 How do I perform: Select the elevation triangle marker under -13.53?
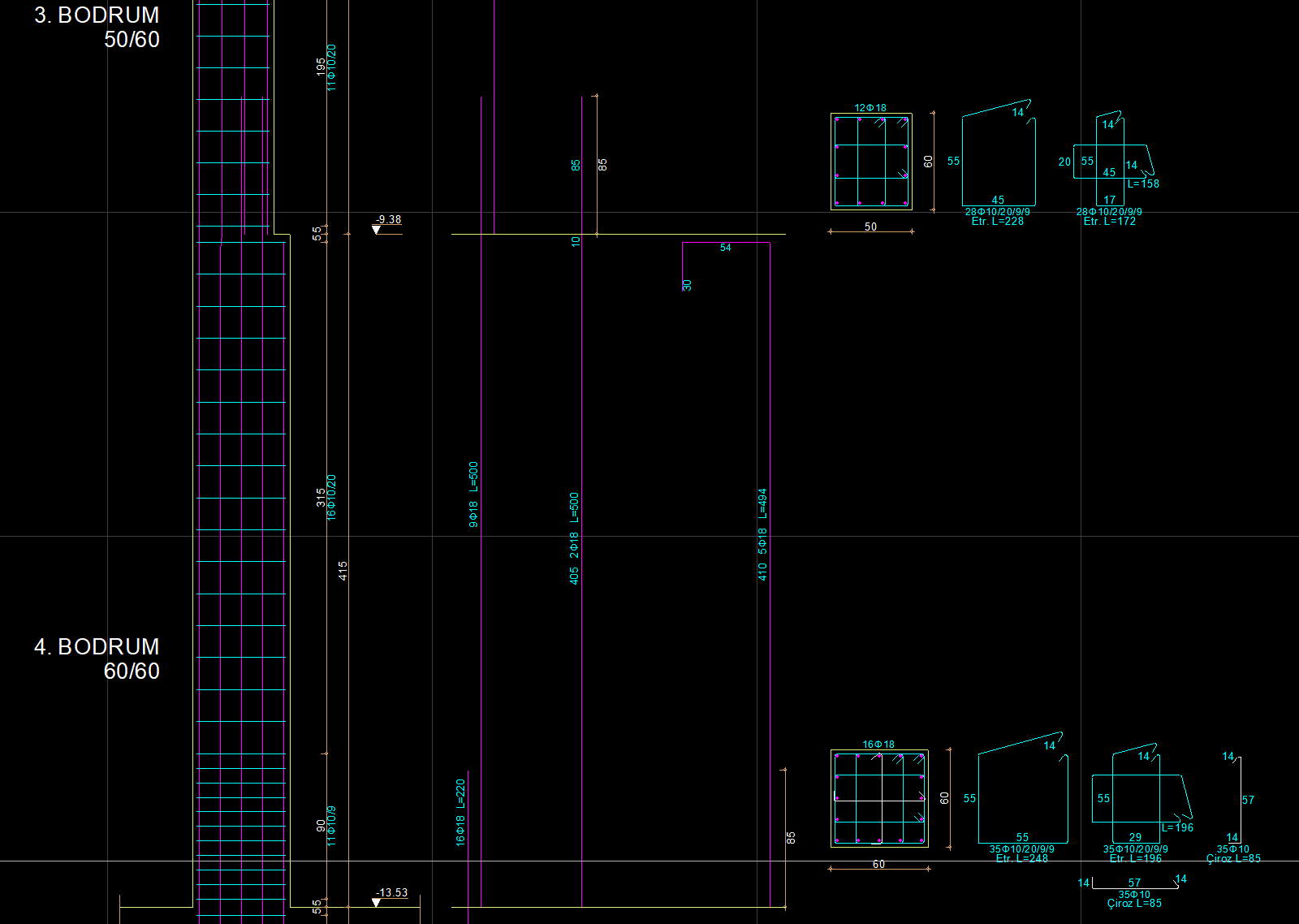pyautogui.click(x=376, y=903)
